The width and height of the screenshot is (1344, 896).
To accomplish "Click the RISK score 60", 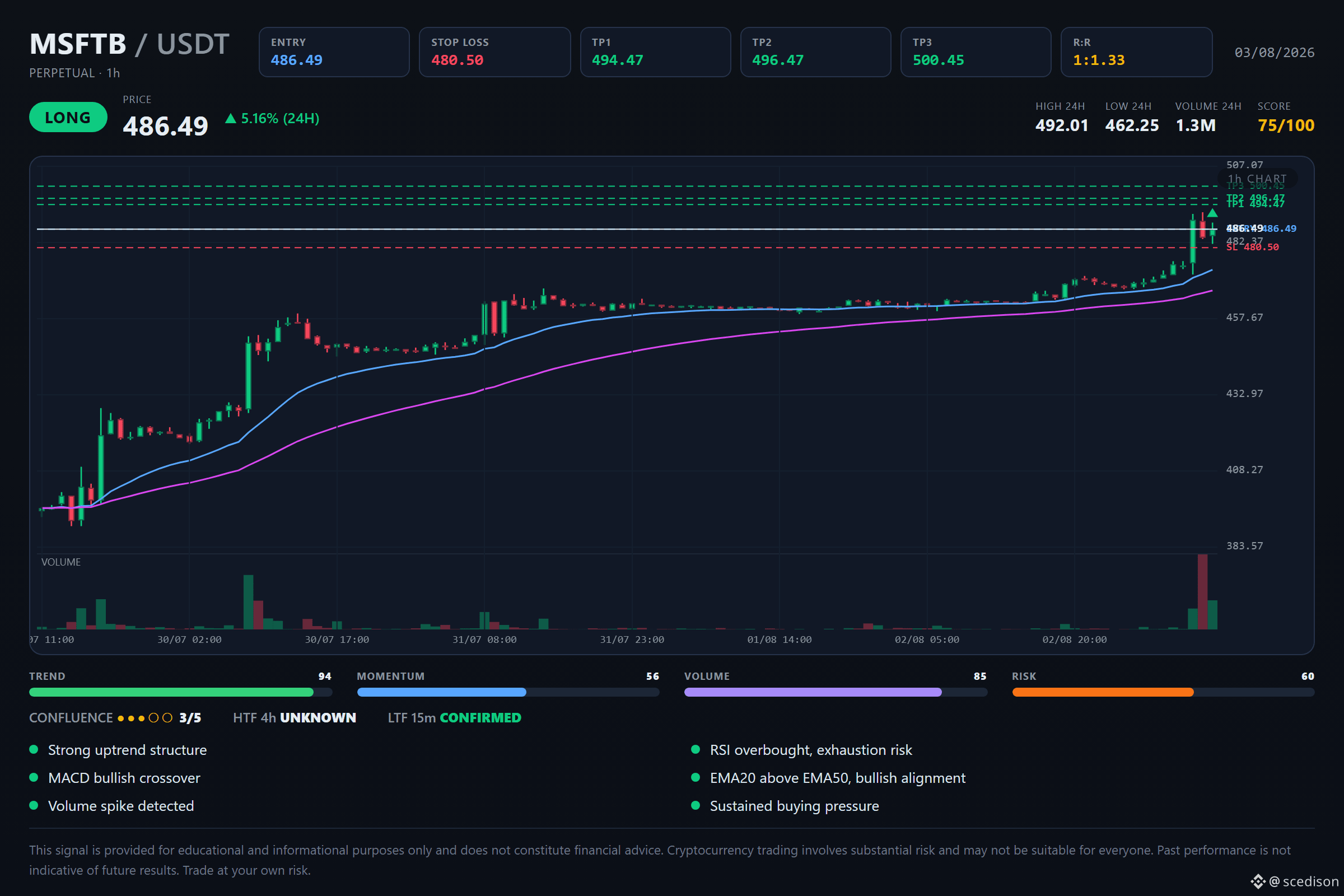I will click(1308, 676).
